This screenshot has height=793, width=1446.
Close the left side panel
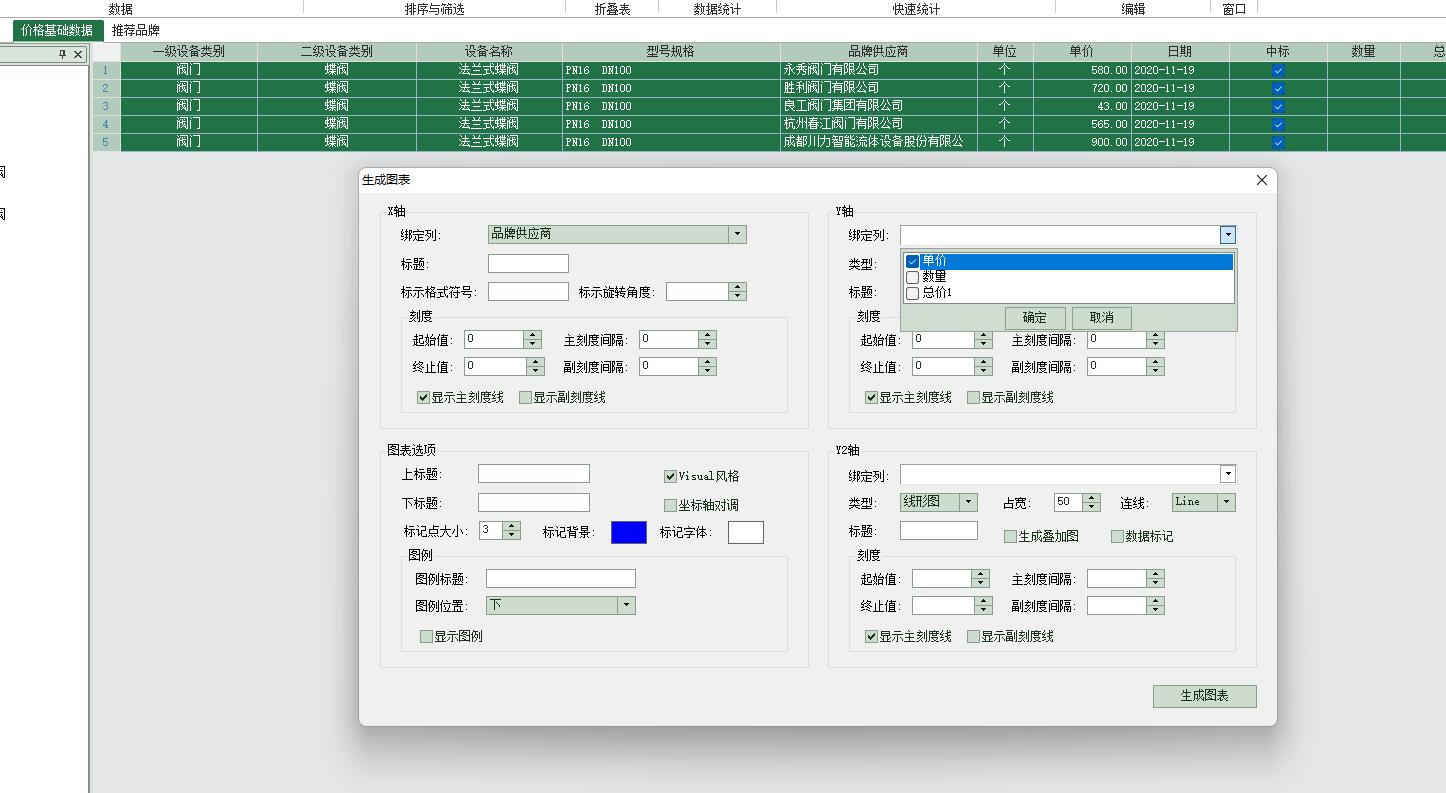(78, 54)
